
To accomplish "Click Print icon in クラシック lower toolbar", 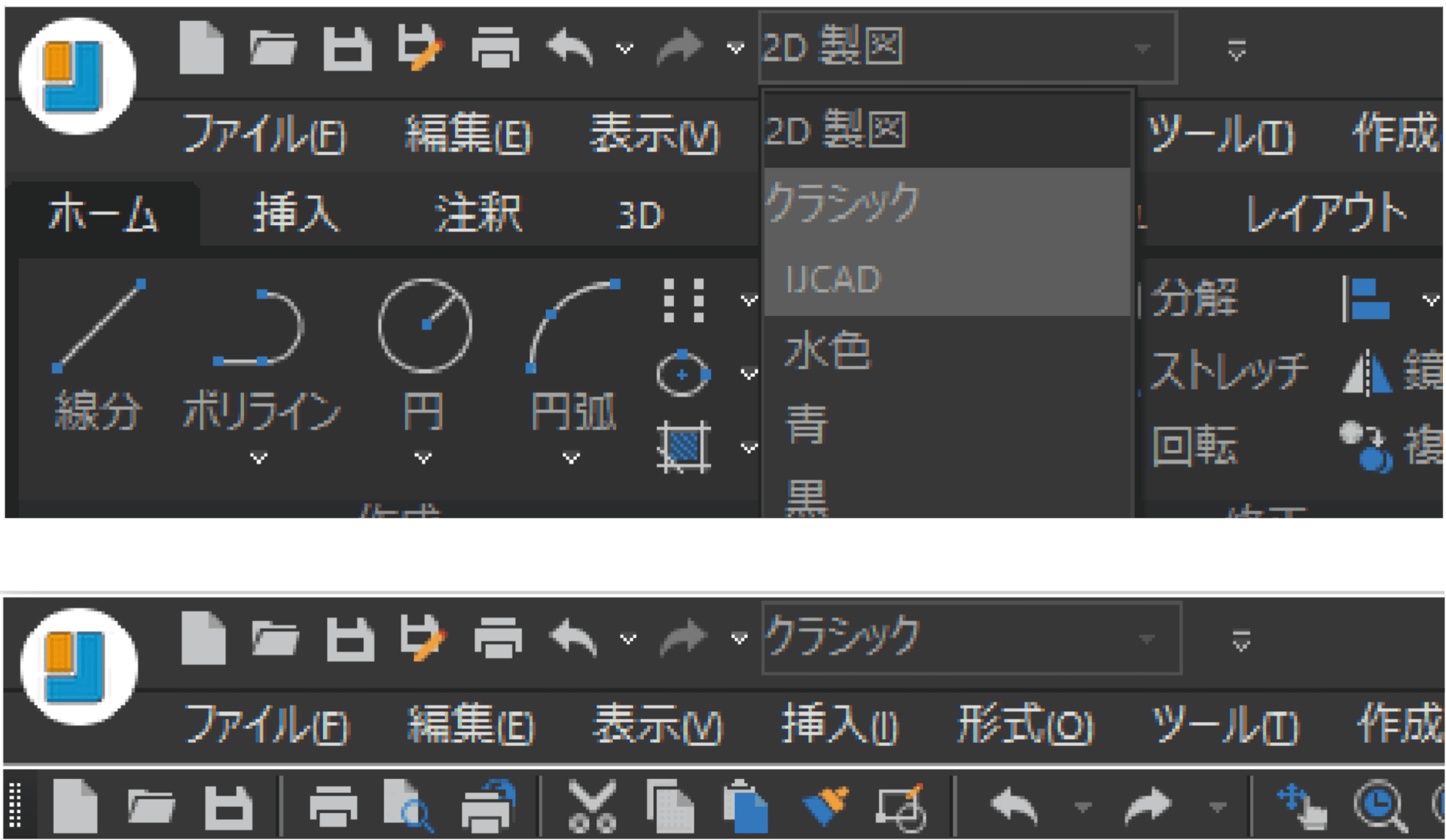I will [334, 806].
